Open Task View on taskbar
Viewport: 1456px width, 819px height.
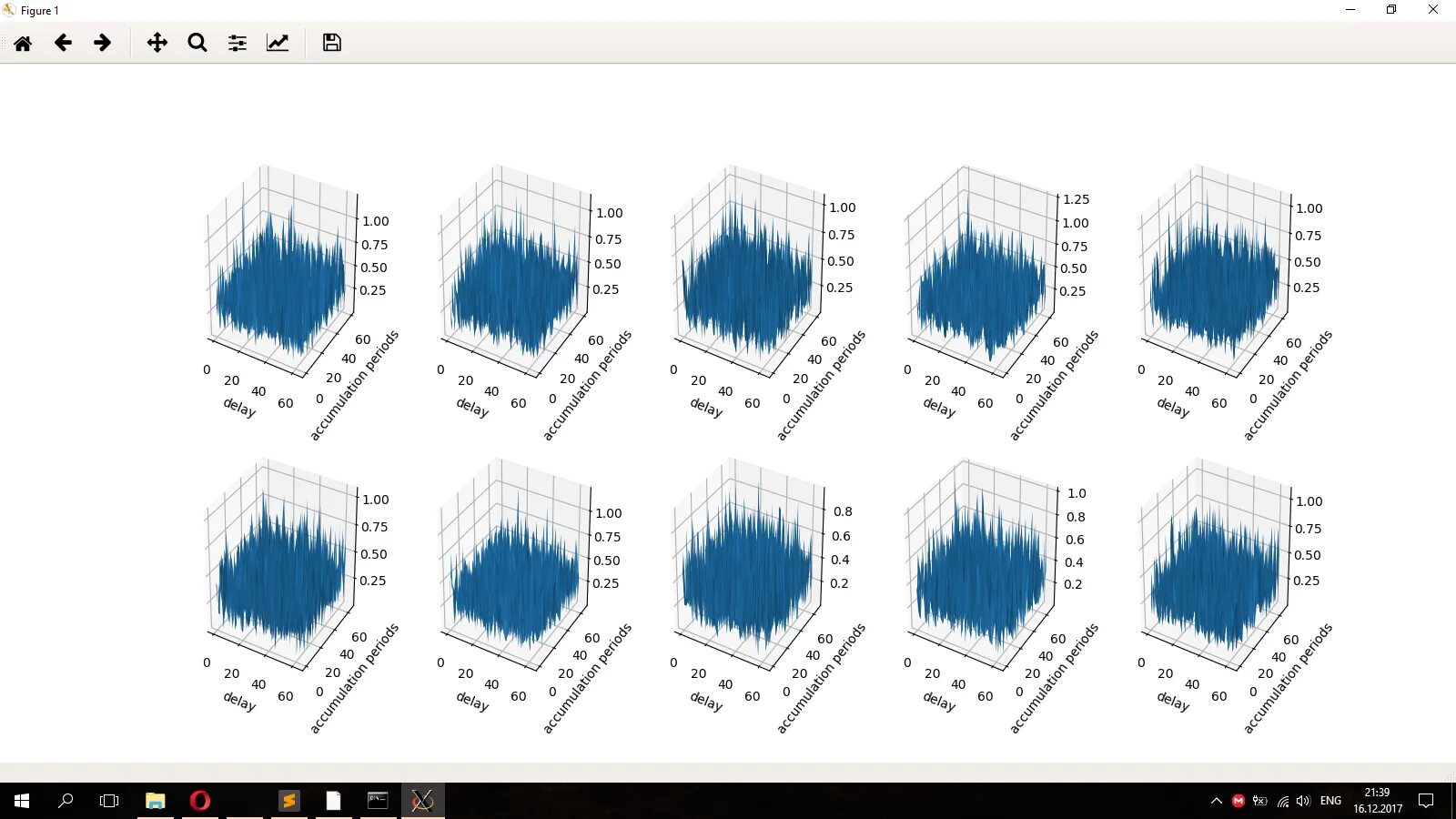click(109, 801)
